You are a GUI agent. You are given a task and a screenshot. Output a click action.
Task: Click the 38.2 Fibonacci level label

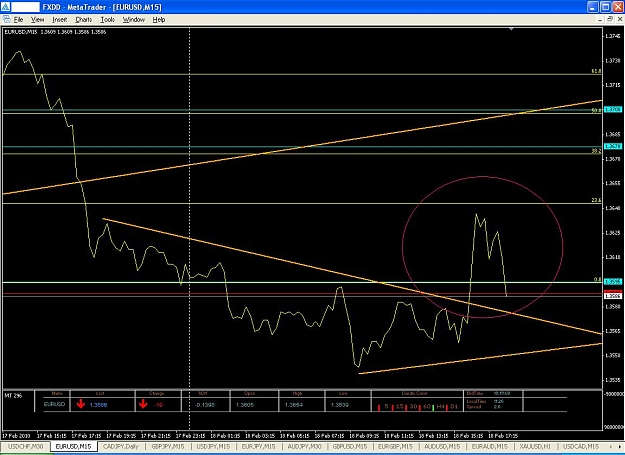pyautogui.click(x=596, y=151)
